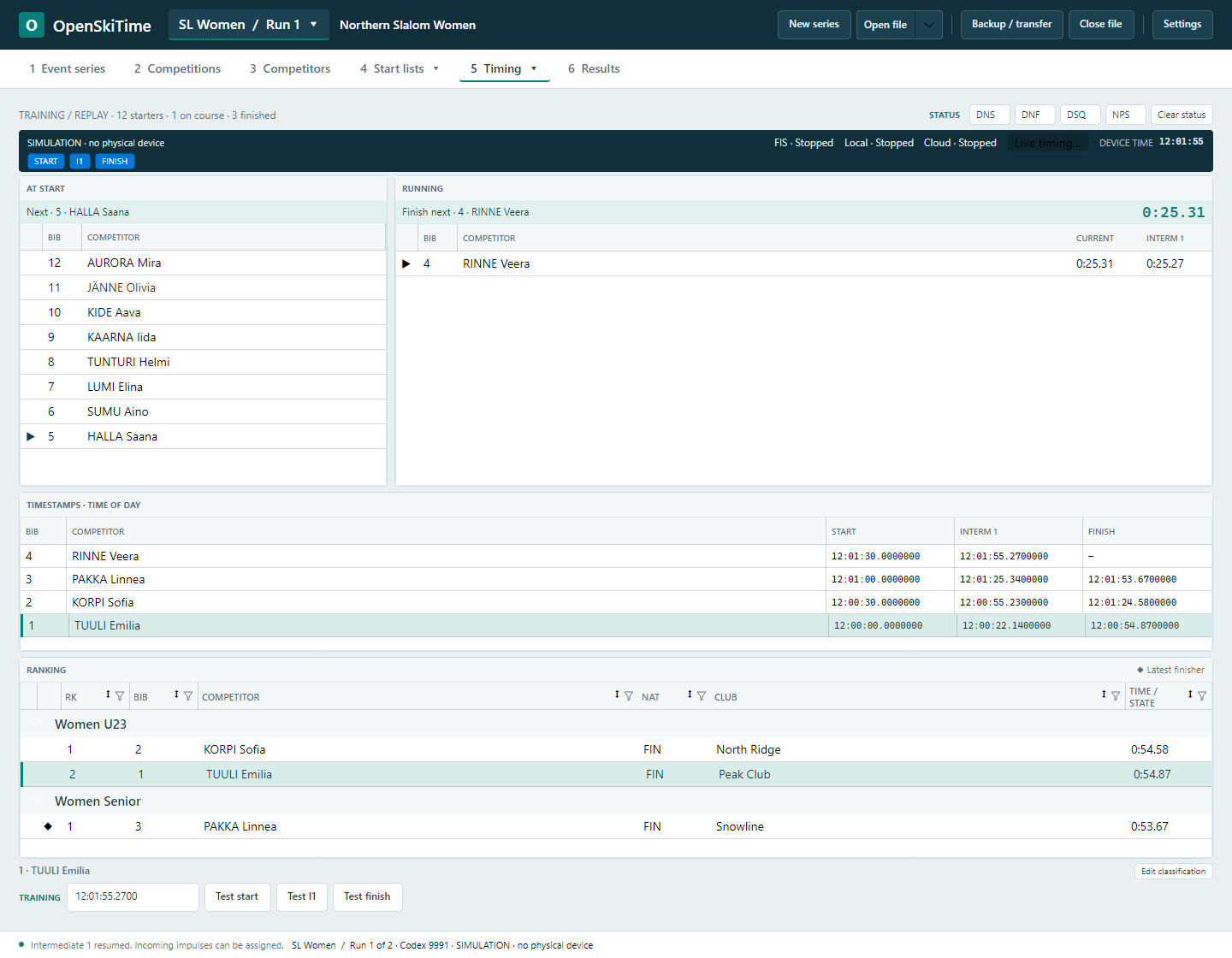Go to the Event series tab
The height and width of the screenshot is (958, 1232).
coord(68,69)
